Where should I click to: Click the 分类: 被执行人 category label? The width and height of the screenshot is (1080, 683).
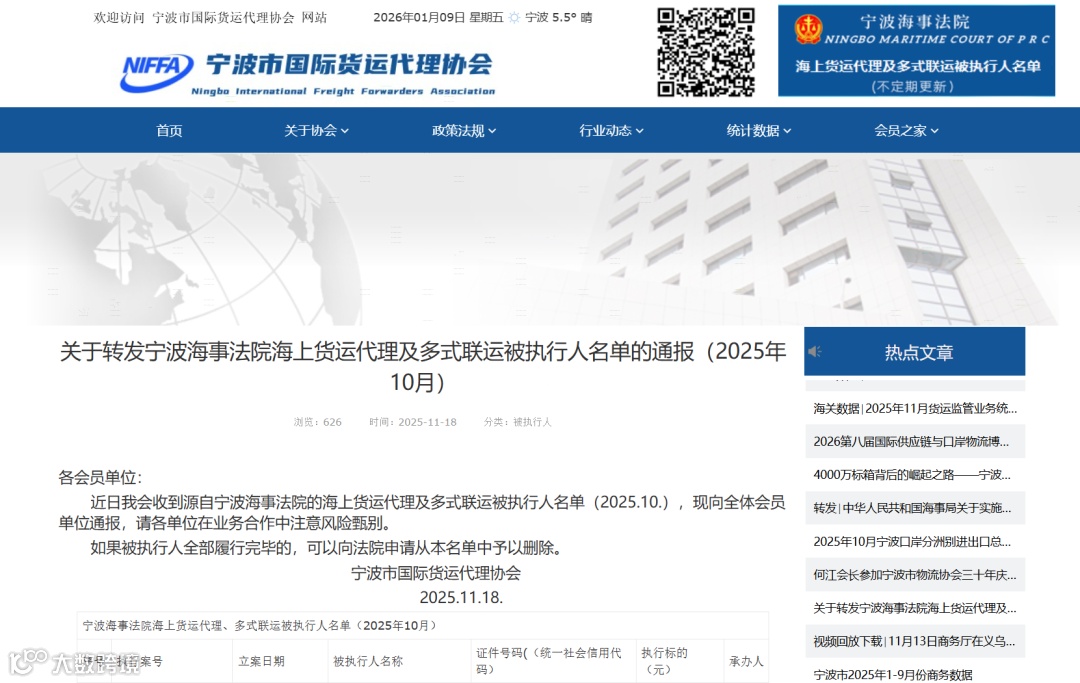coord(518,422)
